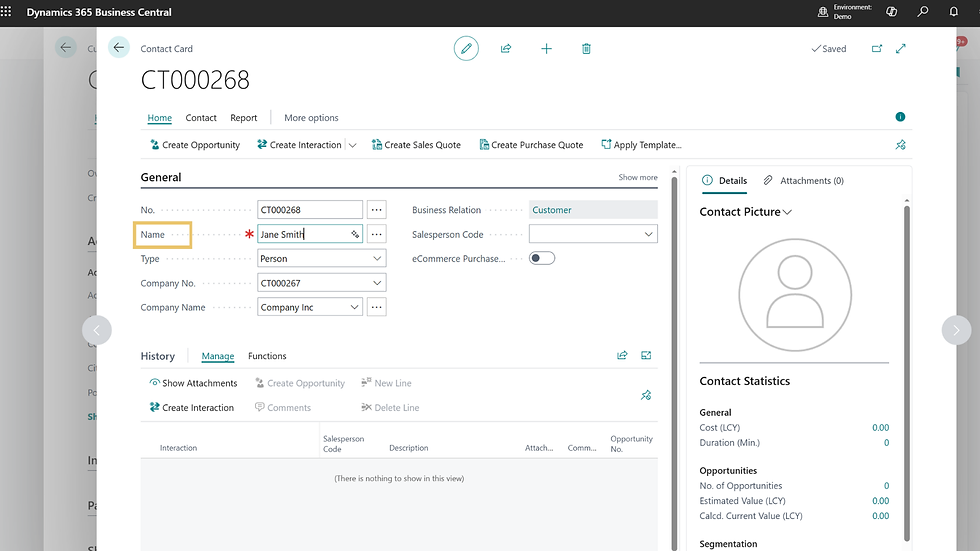Open the Cost (LCY) value link
This screenshot has width=980, height=551.
(881, 428)
